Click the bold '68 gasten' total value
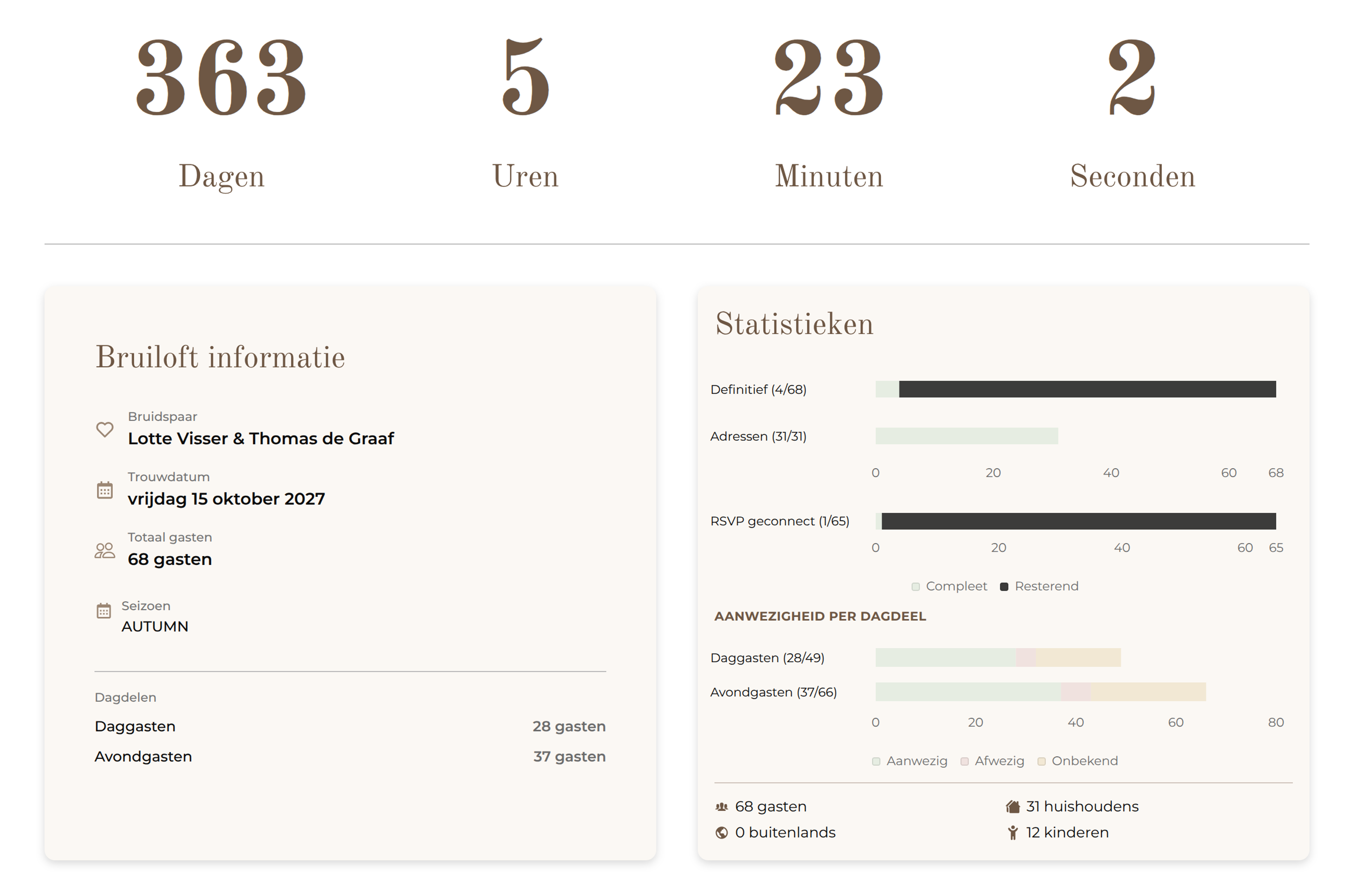This screenshot has width=1349, height=896. click(x=170, y=559)
